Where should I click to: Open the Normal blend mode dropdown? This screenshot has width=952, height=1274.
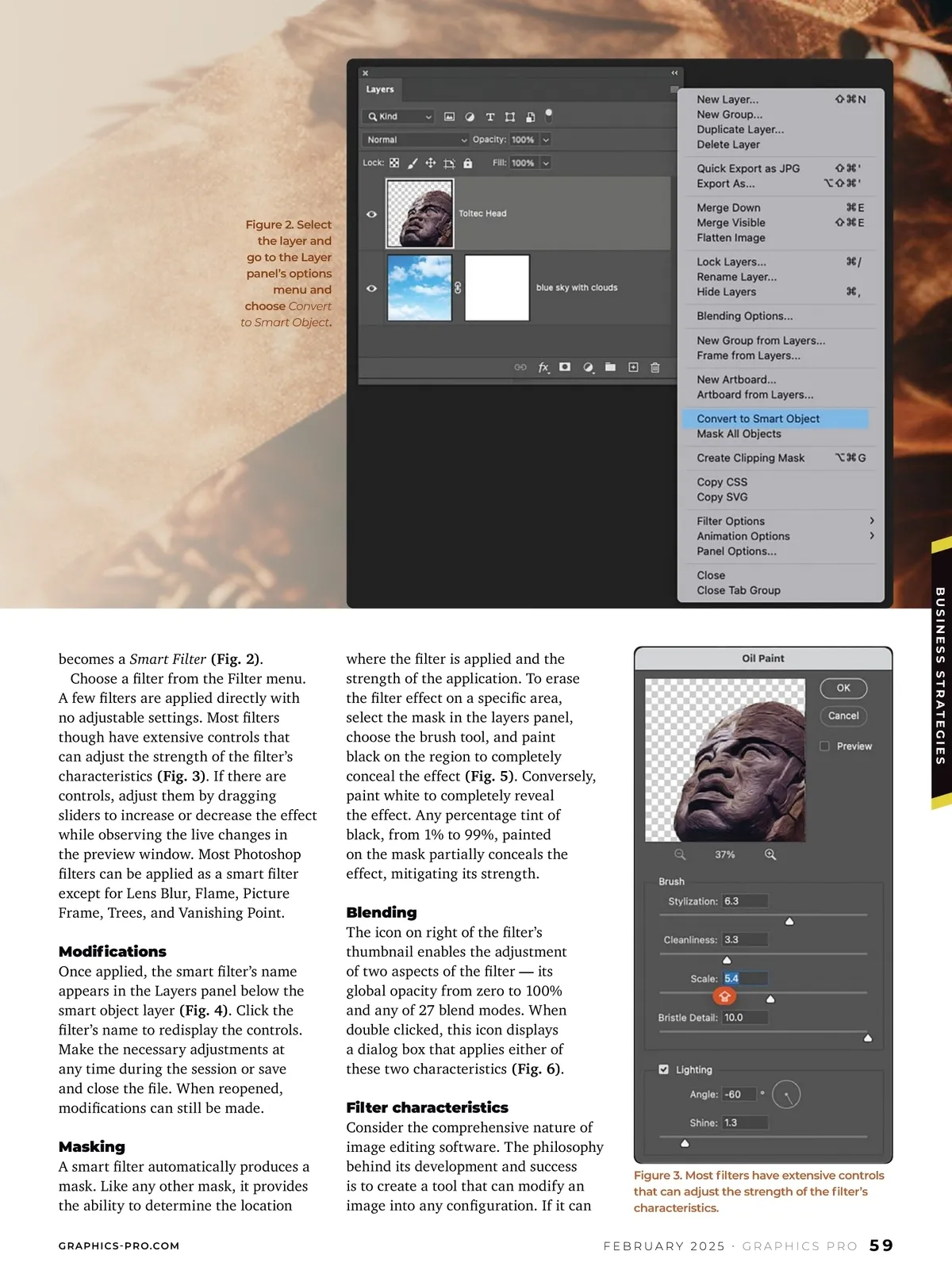click(x=416, y=140)
